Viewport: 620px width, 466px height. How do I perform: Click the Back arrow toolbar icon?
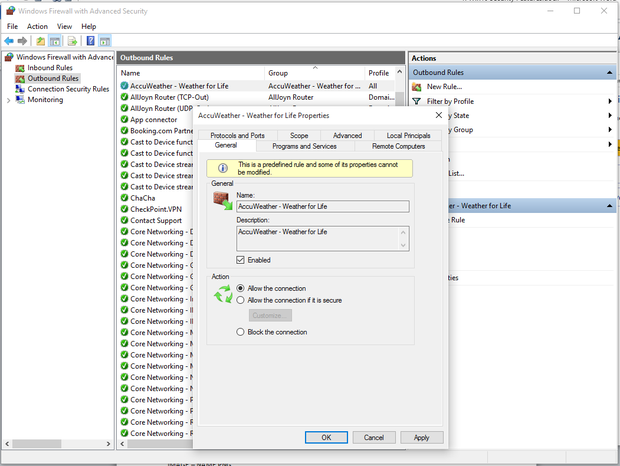9,41
